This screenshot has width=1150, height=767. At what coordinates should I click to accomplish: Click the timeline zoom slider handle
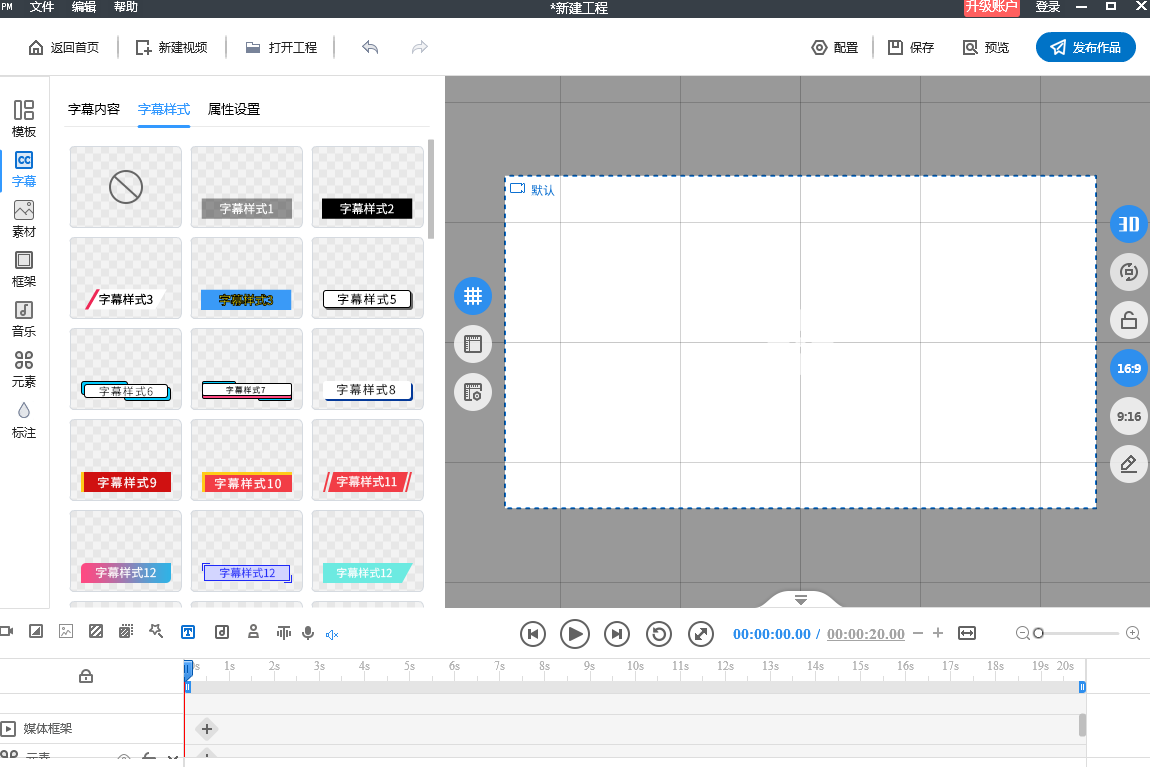coord(1038,633)
